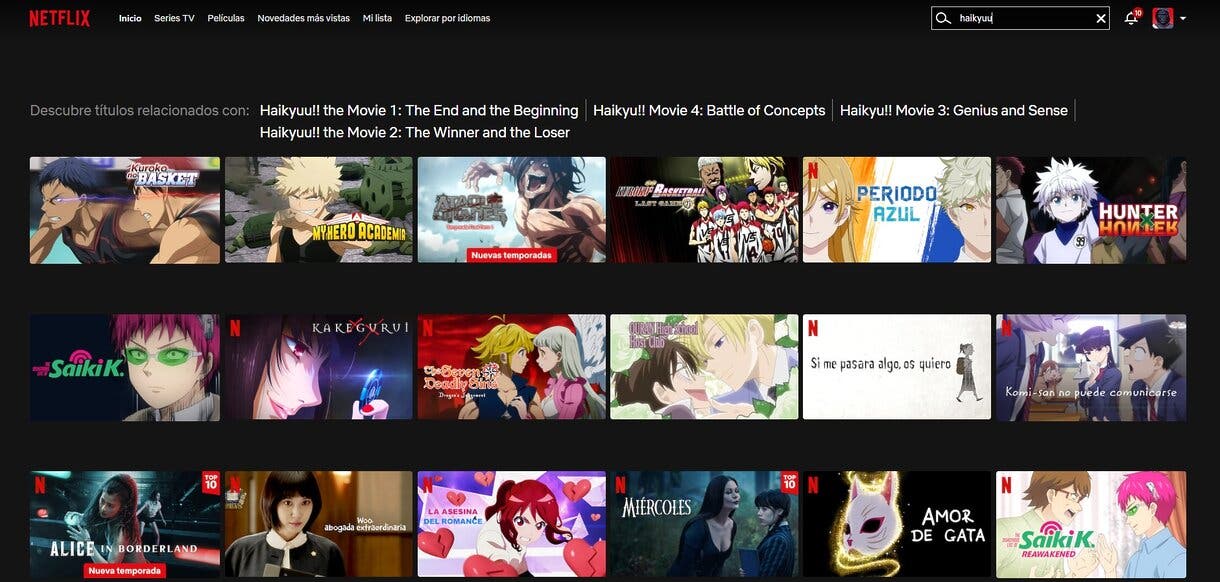Viewport: 1220px width, 582px height.
Task: Select the Kakegurui thumbnail
Action: click(x=318, y=367)
